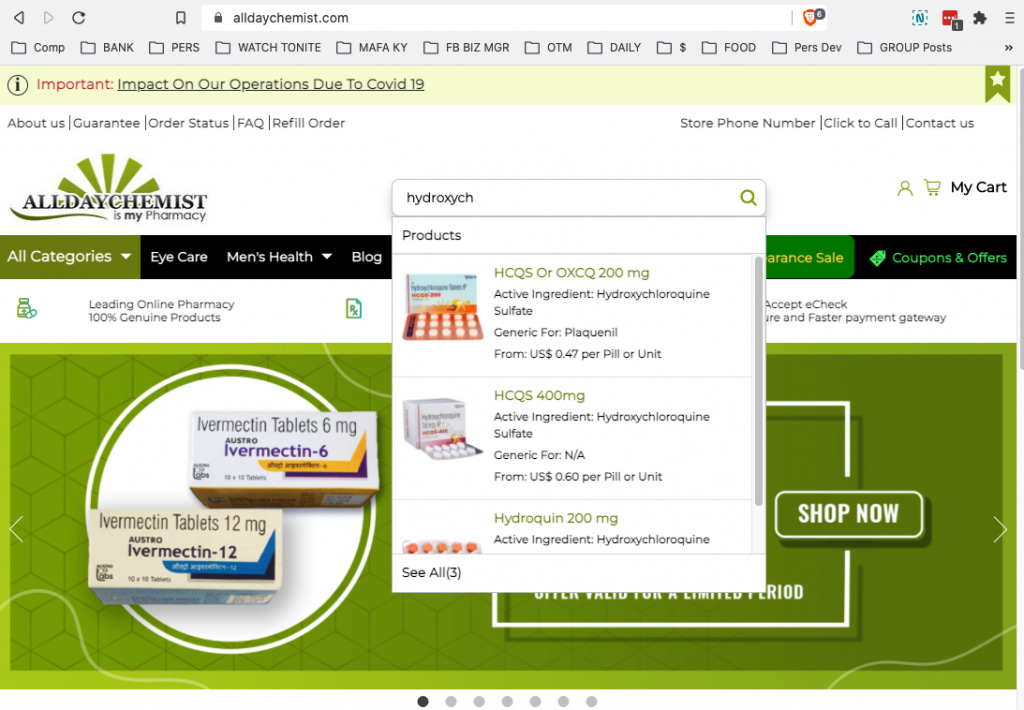Open the FOOD bookmarks folder
This screenshot has height=710, width=1024.
click(x=729, y=48)
